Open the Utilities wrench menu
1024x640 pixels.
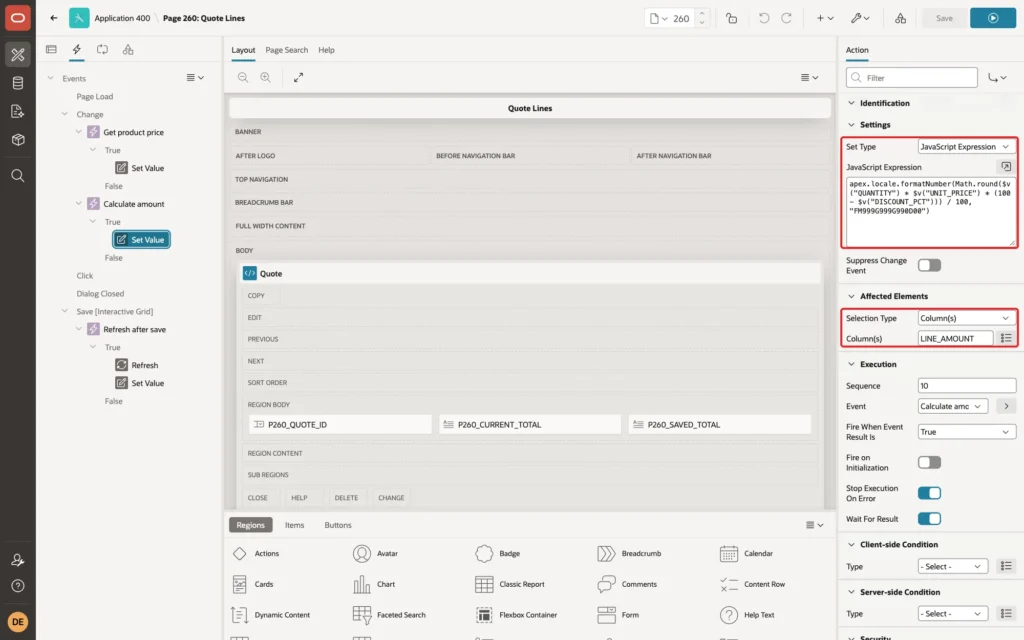(x=860, y=18)
